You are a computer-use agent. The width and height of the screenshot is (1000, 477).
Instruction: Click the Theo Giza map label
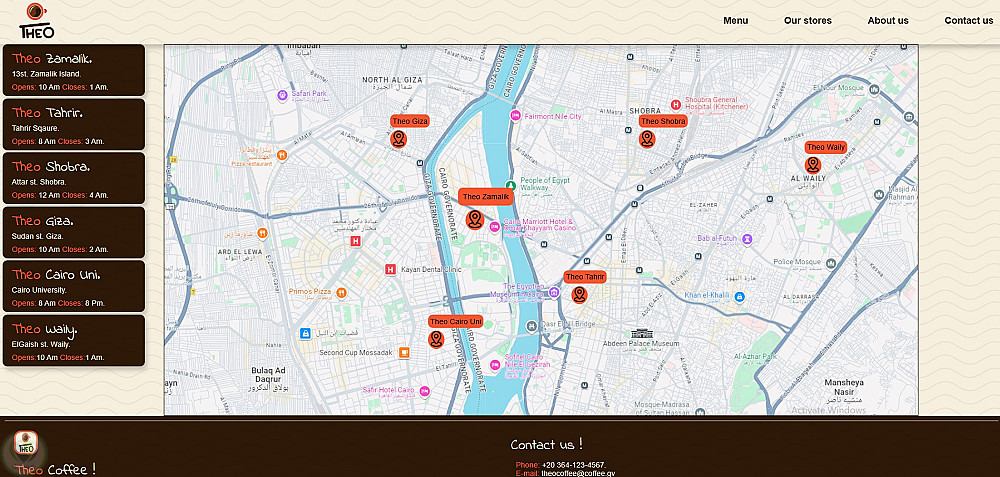[x=410, y=121]
